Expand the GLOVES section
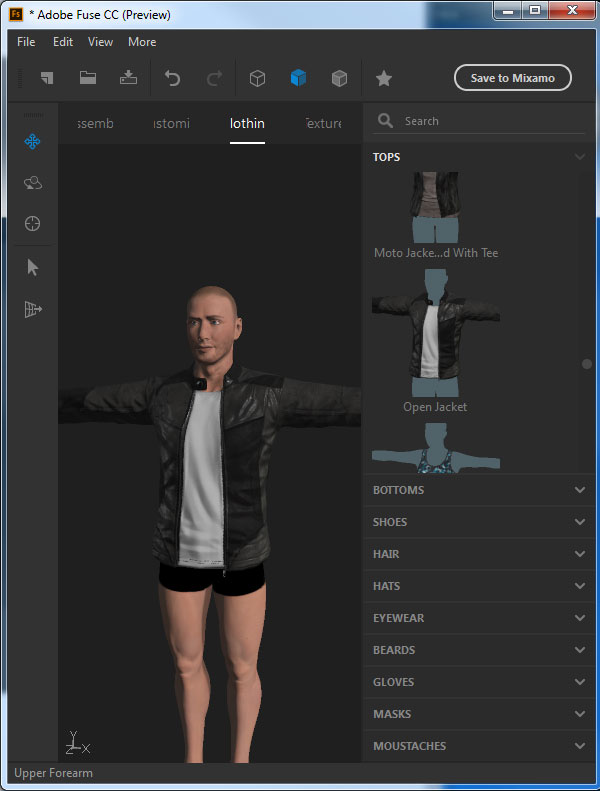Screen dimensions: 600x791 coord(479,682)
